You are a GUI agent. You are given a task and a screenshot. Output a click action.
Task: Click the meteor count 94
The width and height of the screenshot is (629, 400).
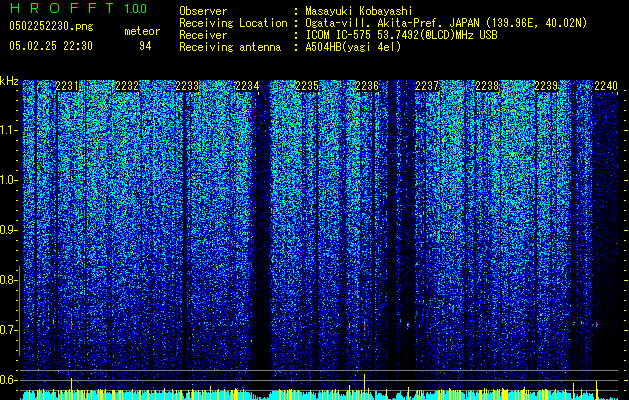pos(145,46)
